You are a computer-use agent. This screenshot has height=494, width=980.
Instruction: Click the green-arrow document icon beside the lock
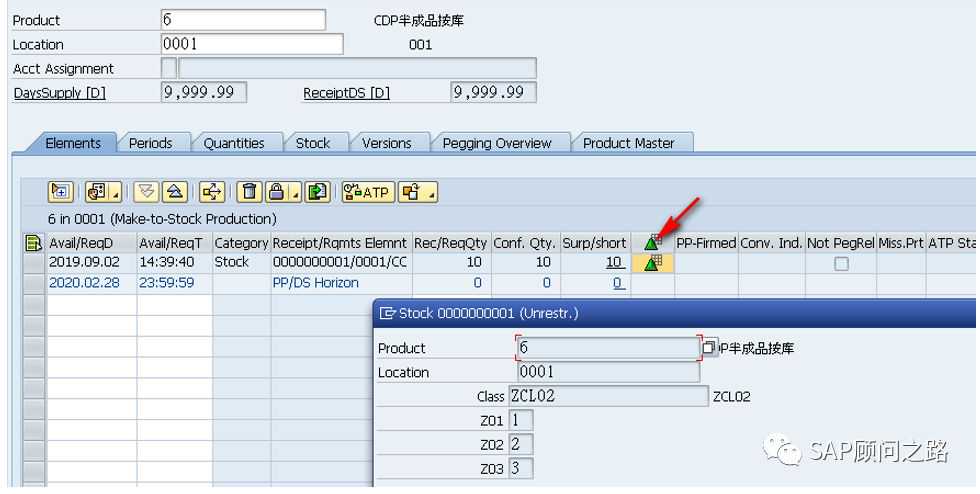pos(317,192)
